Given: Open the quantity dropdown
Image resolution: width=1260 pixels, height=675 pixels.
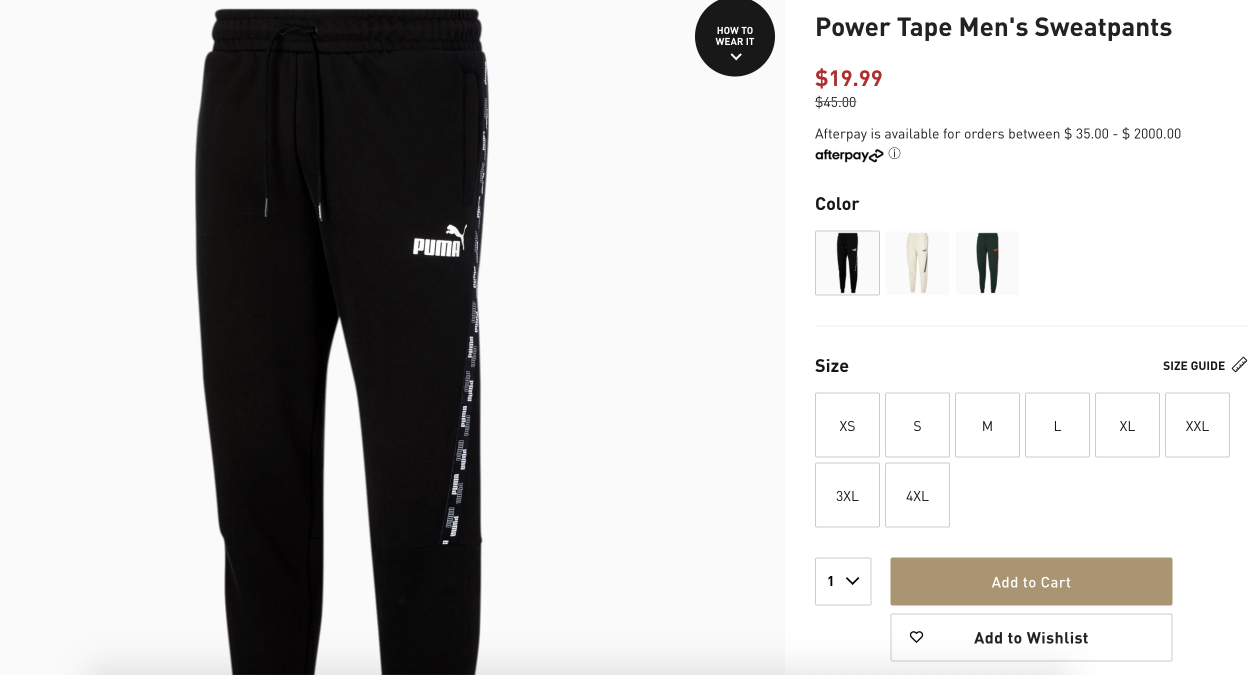Looking at the screenshot, I should click(843, 581).
